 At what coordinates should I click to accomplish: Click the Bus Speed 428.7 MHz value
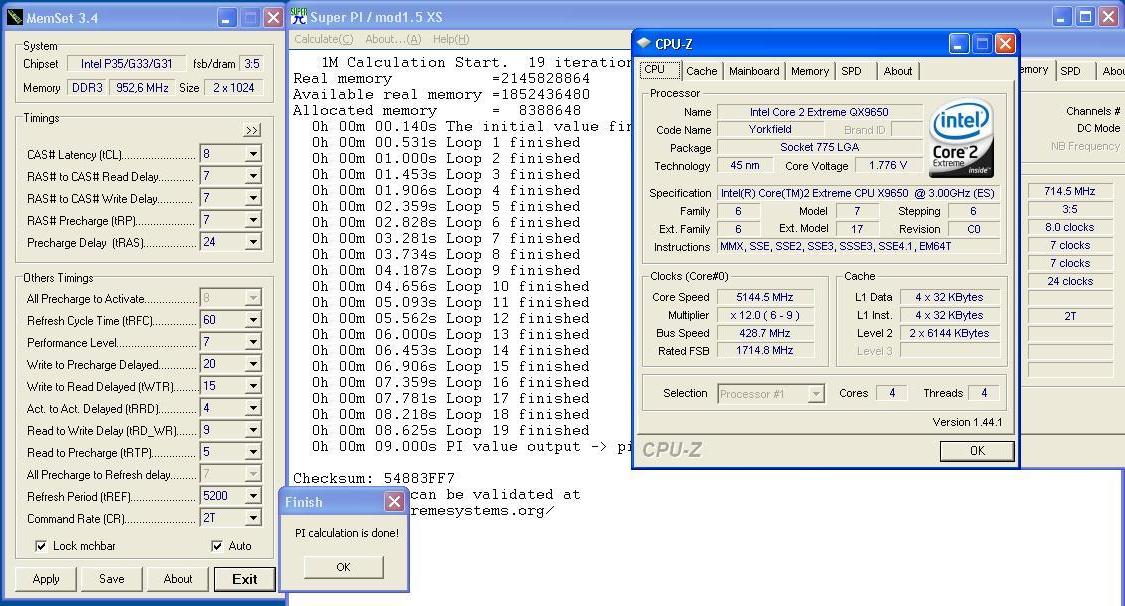coord(764,333)
